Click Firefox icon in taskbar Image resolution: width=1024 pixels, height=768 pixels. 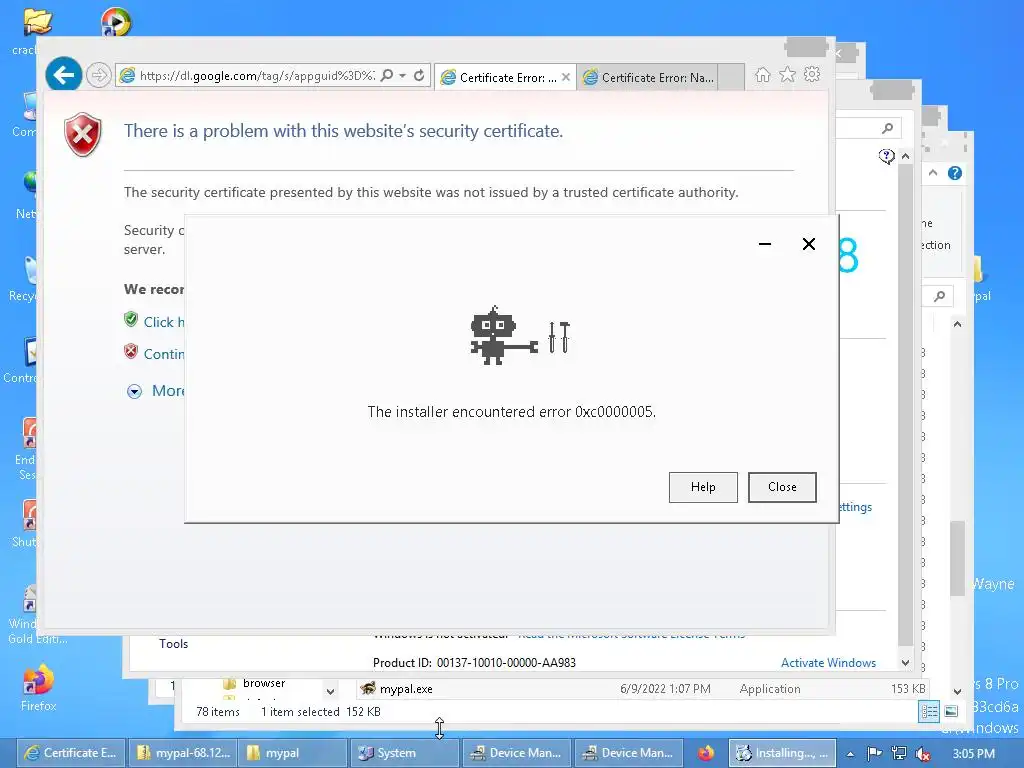[705, 753]
